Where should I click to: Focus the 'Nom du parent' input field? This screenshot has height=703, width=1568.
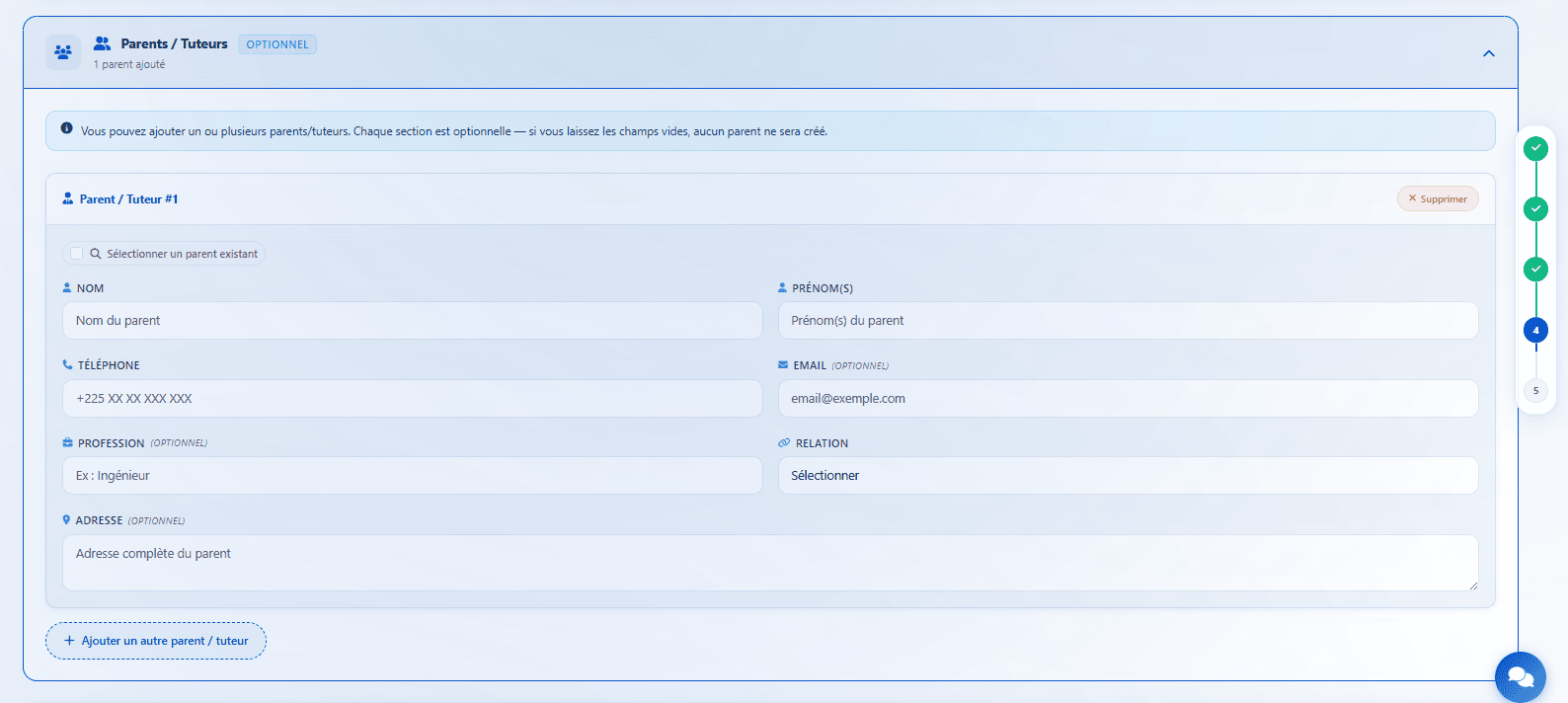413,321
